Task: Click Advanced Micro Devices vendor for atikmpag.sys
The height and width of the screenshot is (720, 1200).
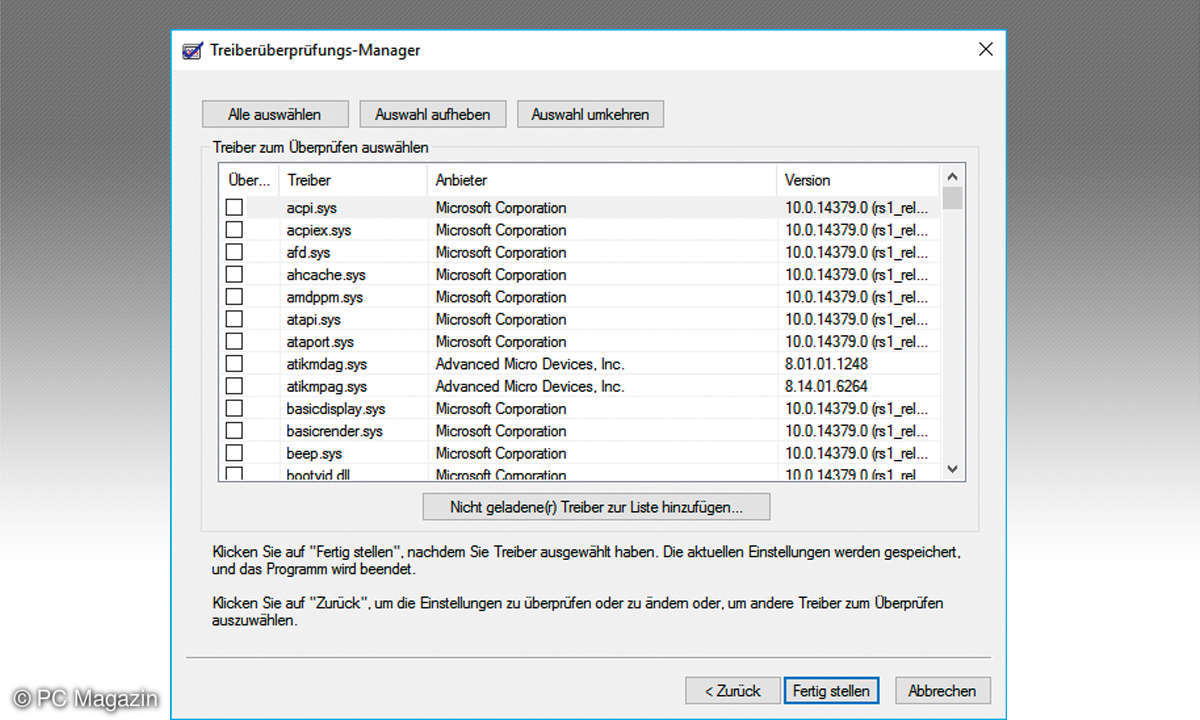Action: [530, 386]
